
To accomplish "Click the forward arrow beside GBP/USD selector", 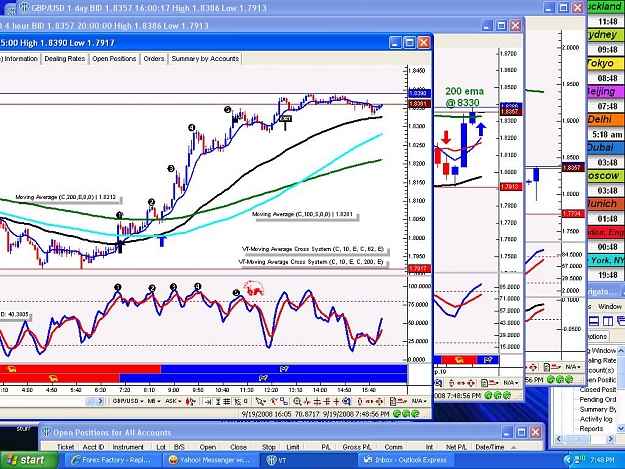I will click(100, 401).
